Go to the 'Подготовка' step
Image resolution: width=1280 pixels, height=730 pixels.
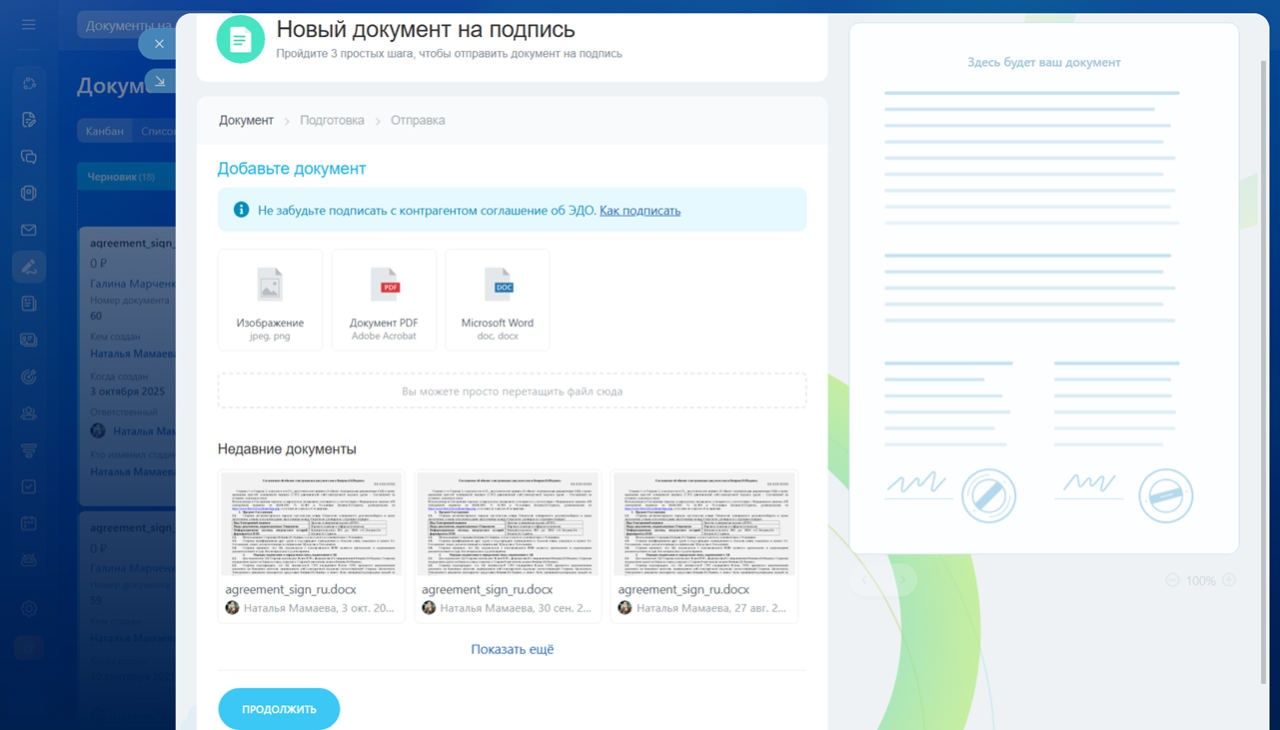coord(332,120)
